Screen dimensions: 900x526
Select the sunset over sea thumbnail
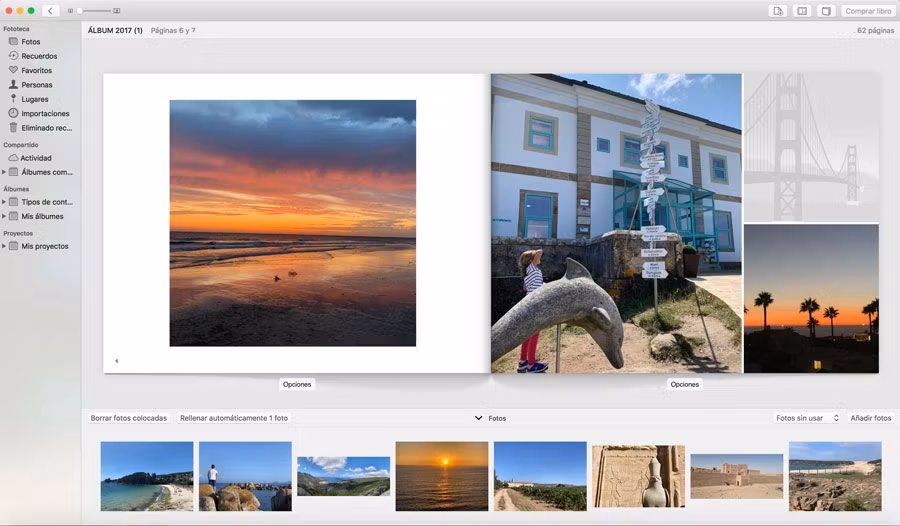pos(441,476)
